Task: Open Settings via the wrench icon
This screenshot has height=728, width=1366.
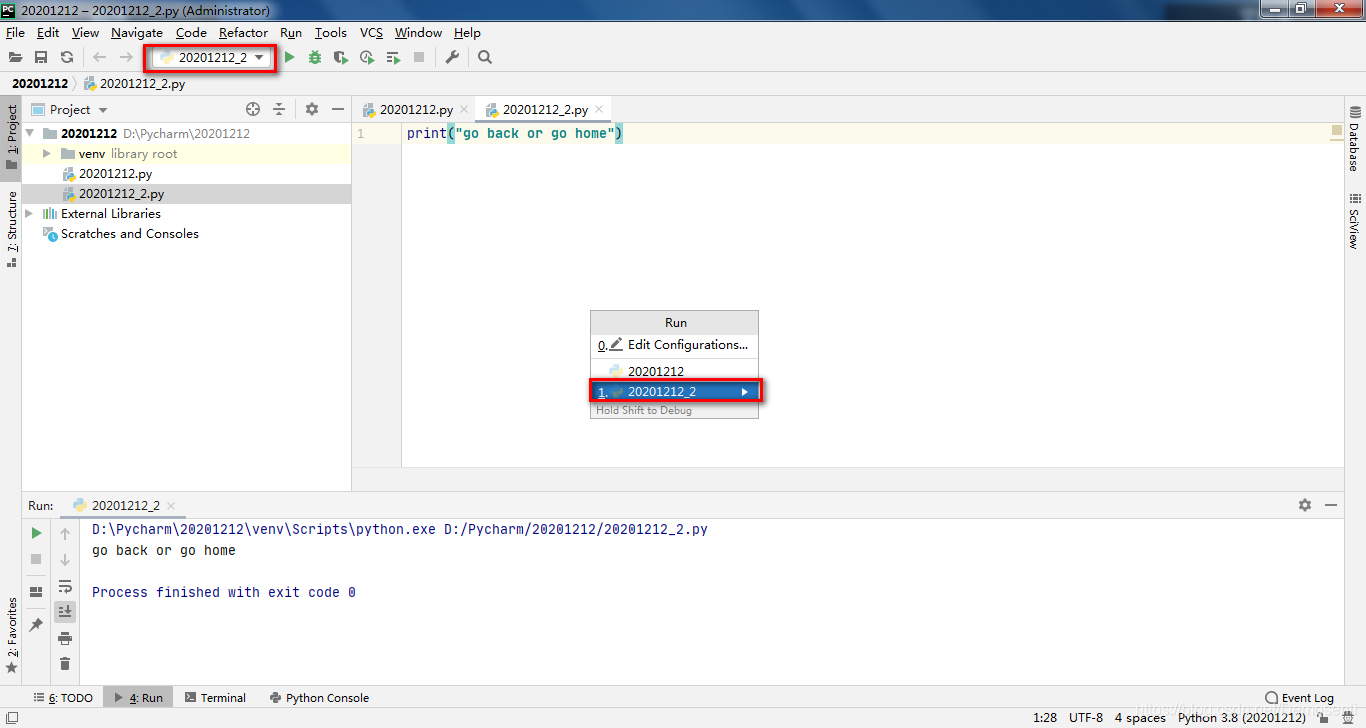Action: (452, 57)
